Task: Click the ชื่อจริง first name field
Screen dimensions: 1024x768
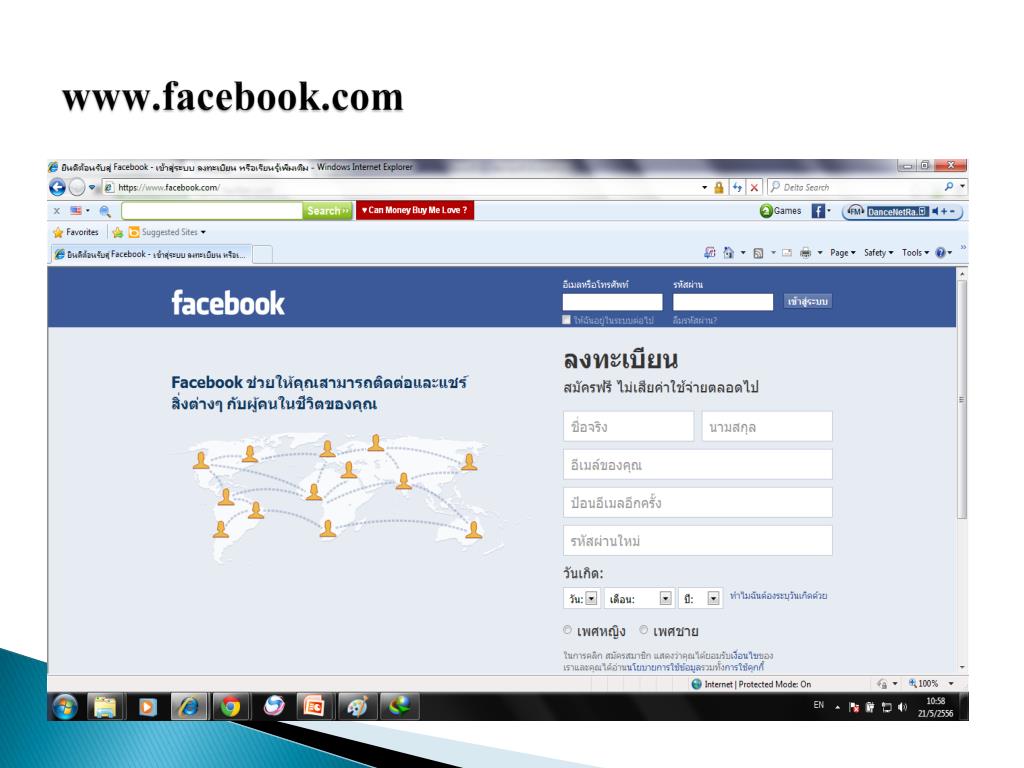Action: [628, 426]
